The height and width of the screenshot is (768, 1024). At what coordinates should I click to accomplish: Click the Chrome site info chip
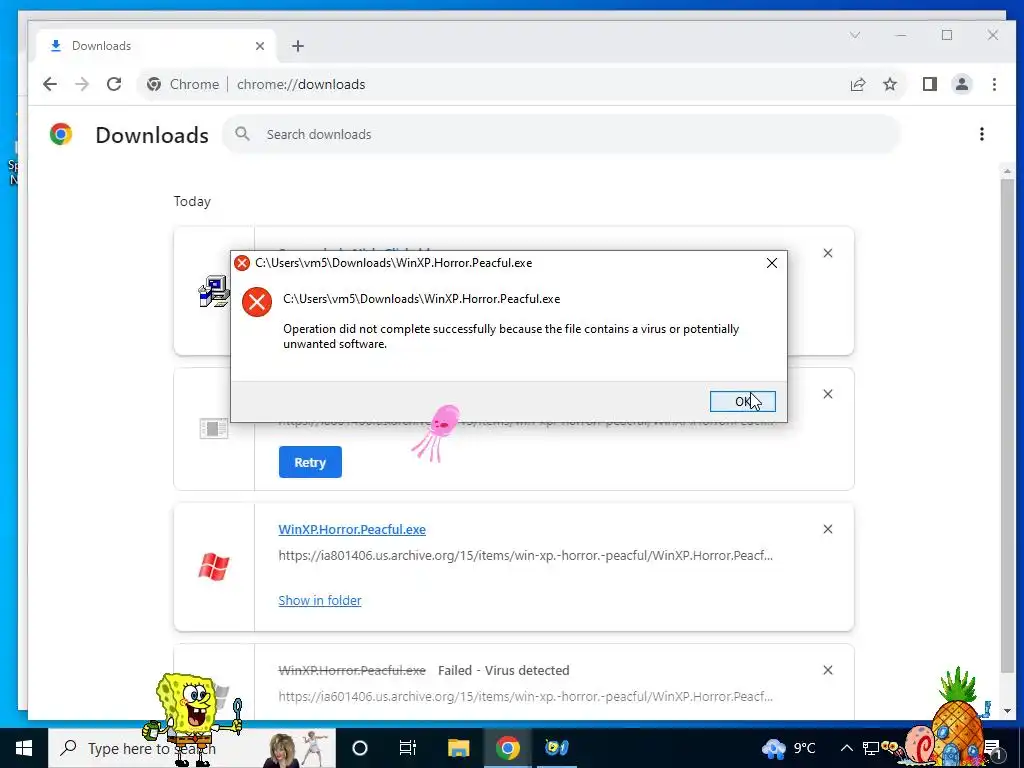click(183, 84)
